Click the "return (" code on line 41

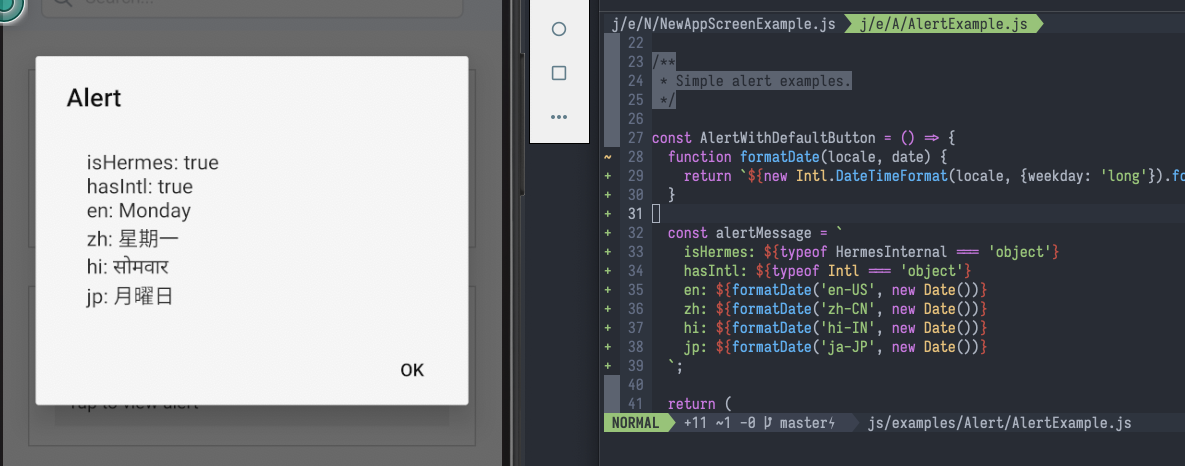700,404
